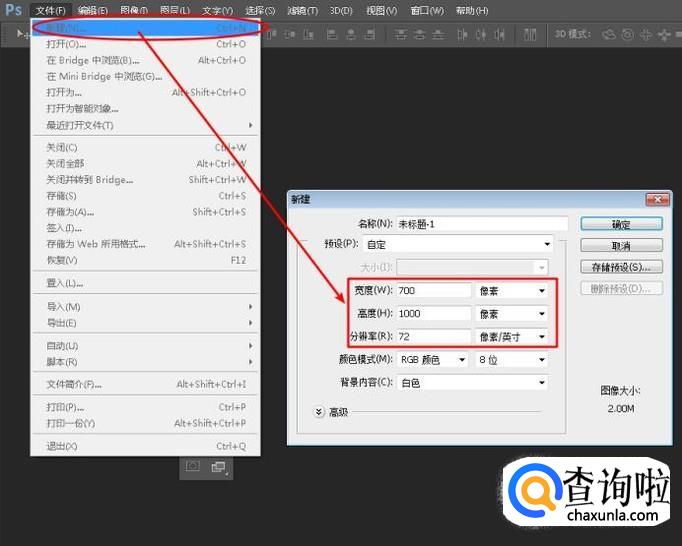This screenshot has width=682, height=546.
Task: Open the 视图(V) menu
Action: click(381, 10)
